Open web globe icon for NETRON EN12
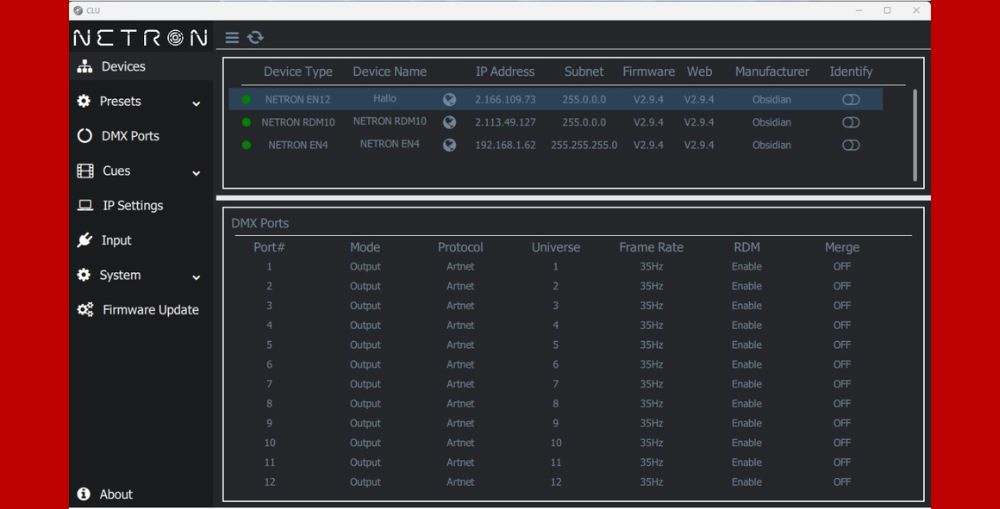 pyautogui.click(x=450, y=100)
